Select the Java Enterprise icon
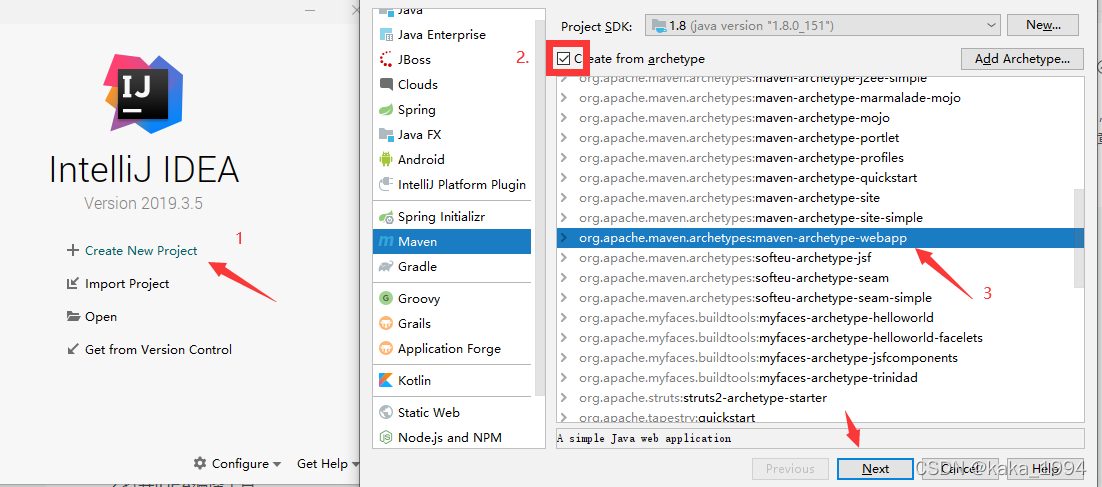Screen dimensions: 1102x487 (x=386, y=34)
